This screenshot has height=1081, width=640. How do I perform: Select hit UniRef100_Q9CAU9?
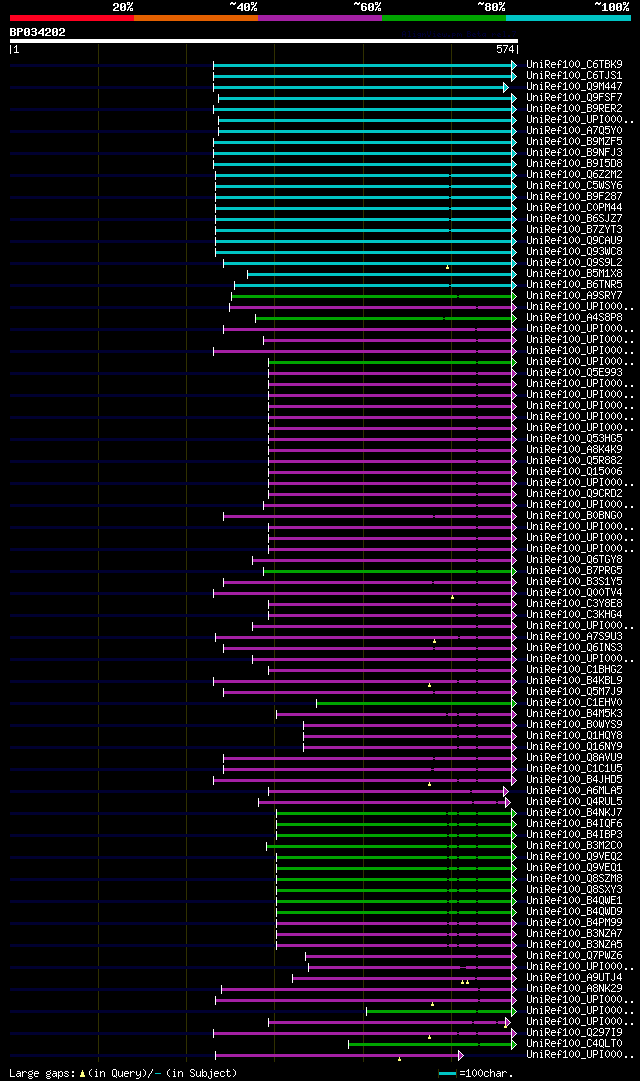pos(574,241)
